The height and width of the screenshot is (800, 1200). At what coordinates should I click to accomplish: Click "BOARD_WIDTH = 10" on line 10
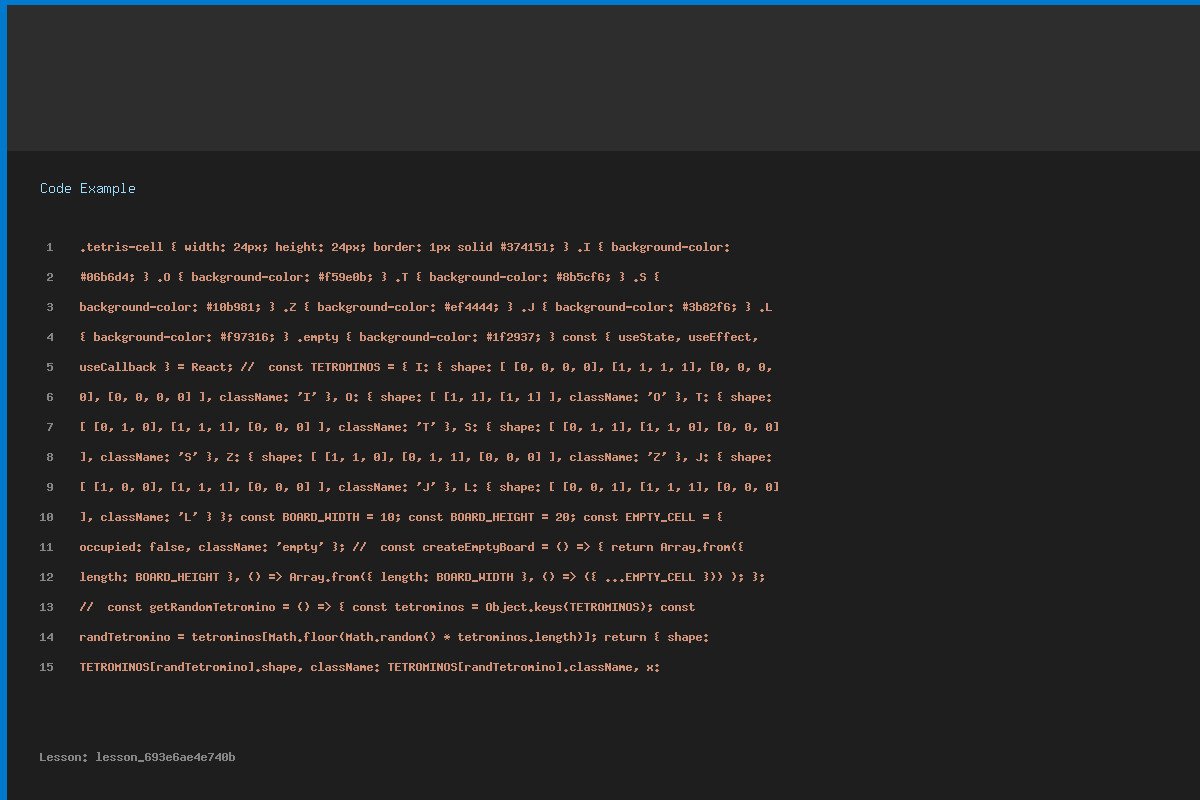pos(341,517)
